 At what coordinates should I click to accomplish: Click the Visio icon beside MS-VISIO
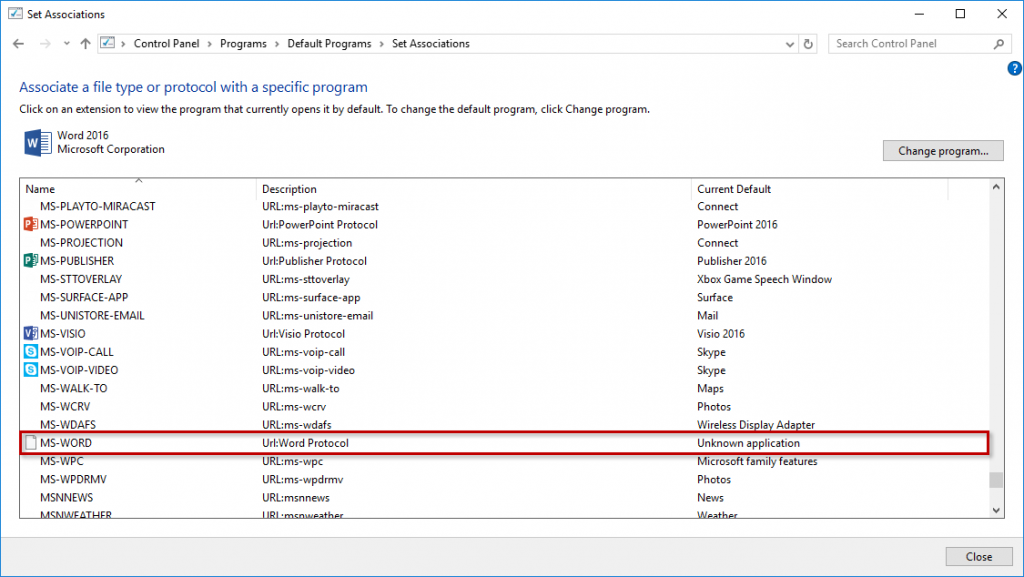pos(29,334)
